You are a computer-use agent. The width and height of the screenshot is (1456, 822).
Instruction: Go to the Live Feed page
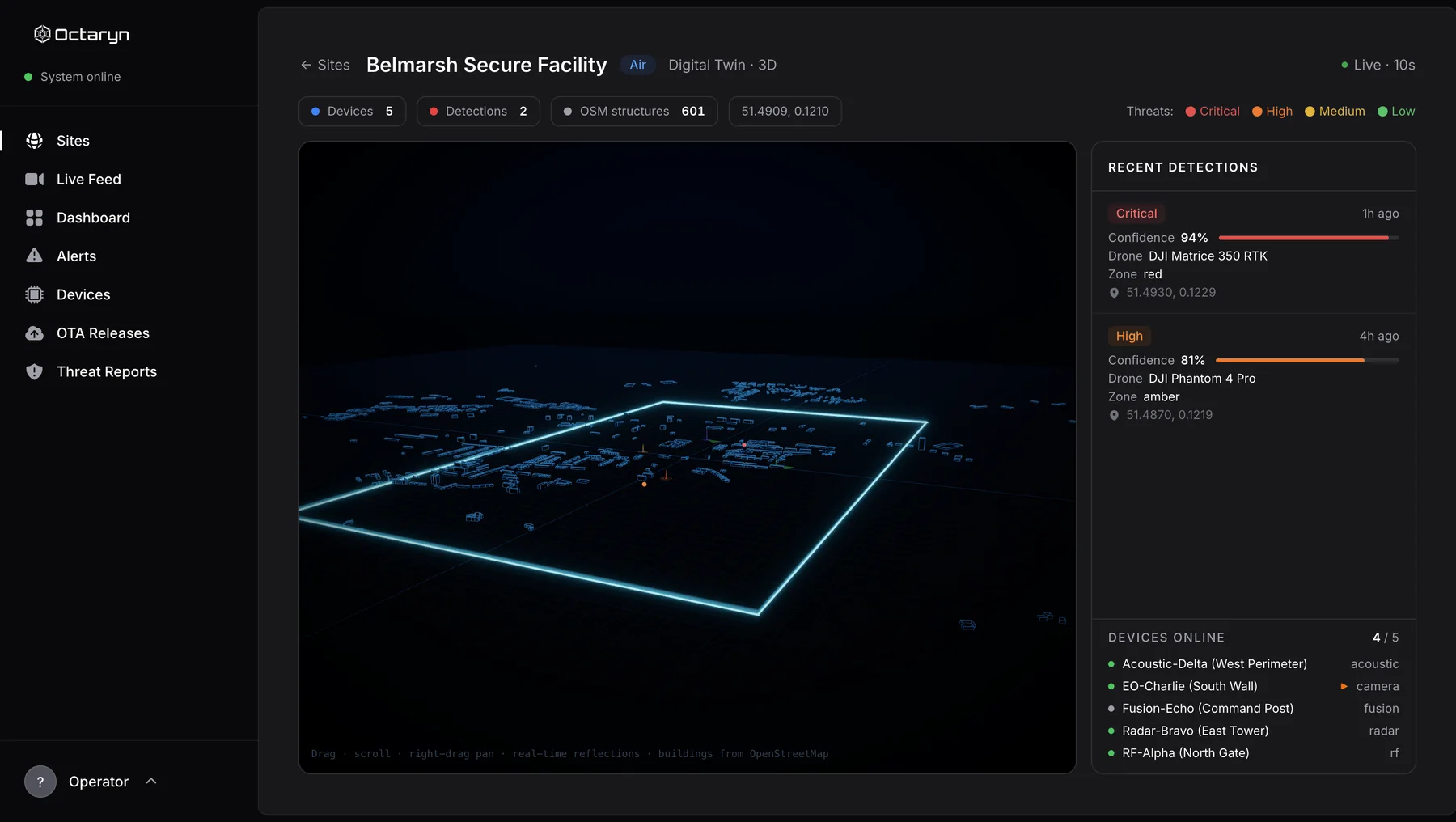point(89,179)
